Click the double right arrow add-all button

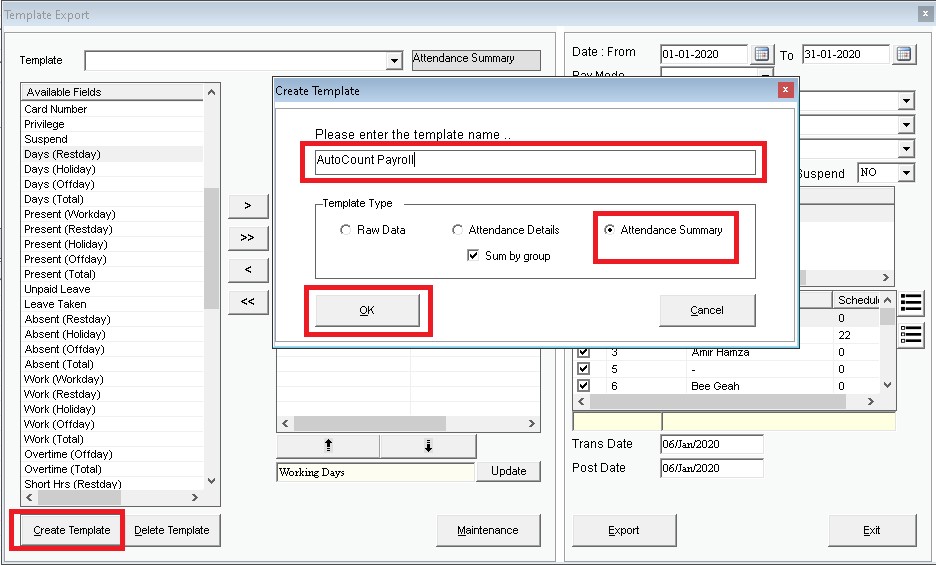coord(247,238)
